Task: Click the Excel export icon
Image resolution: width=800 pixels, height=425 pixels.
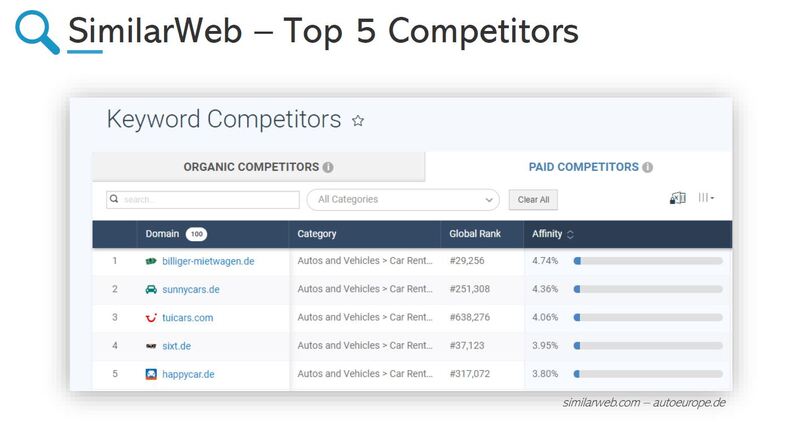Action: point(678,198)
